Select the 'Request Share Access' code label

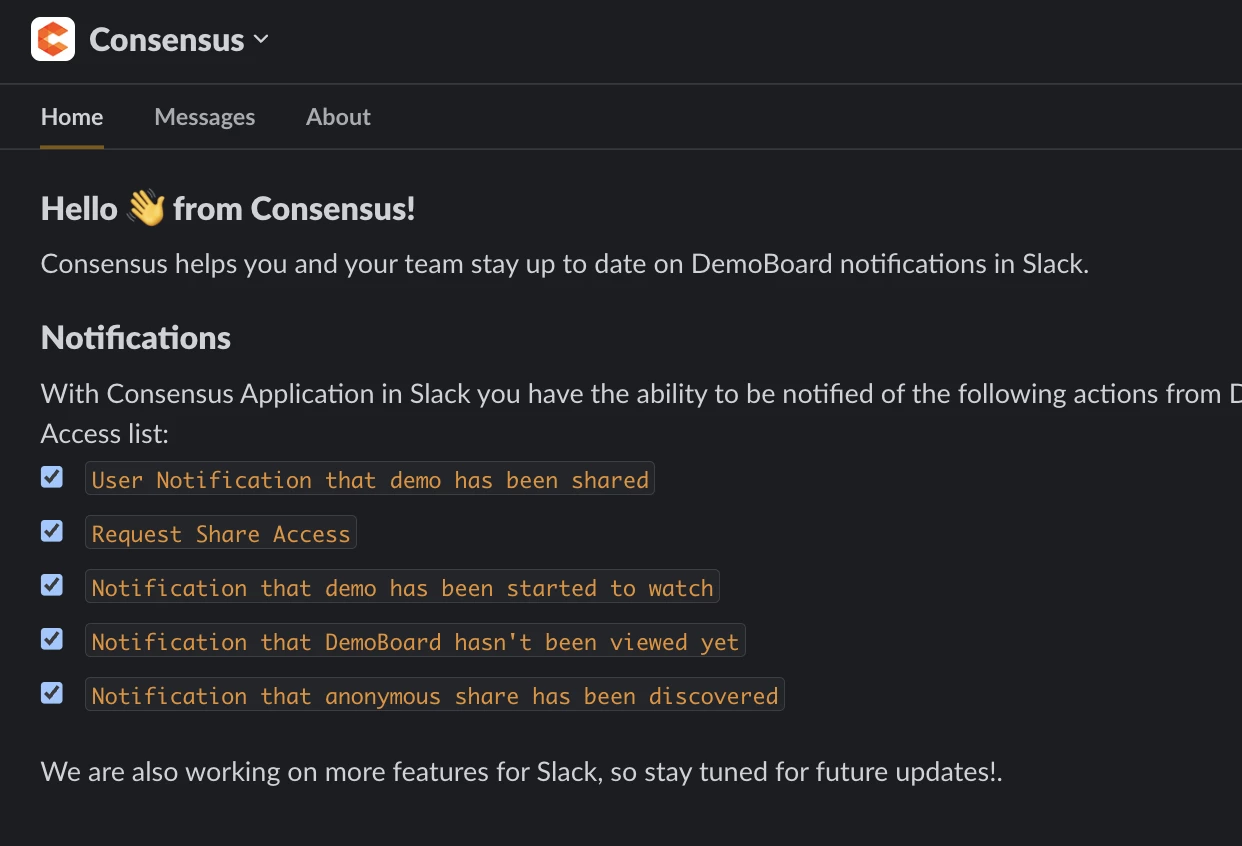pos(221,534)
